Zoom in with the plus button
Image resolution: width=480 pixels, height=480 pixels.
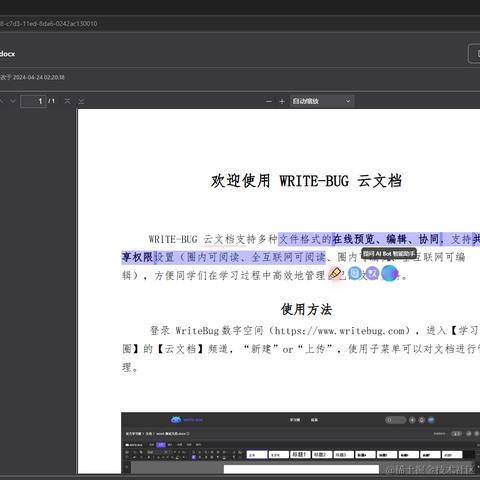coord(282,101)
